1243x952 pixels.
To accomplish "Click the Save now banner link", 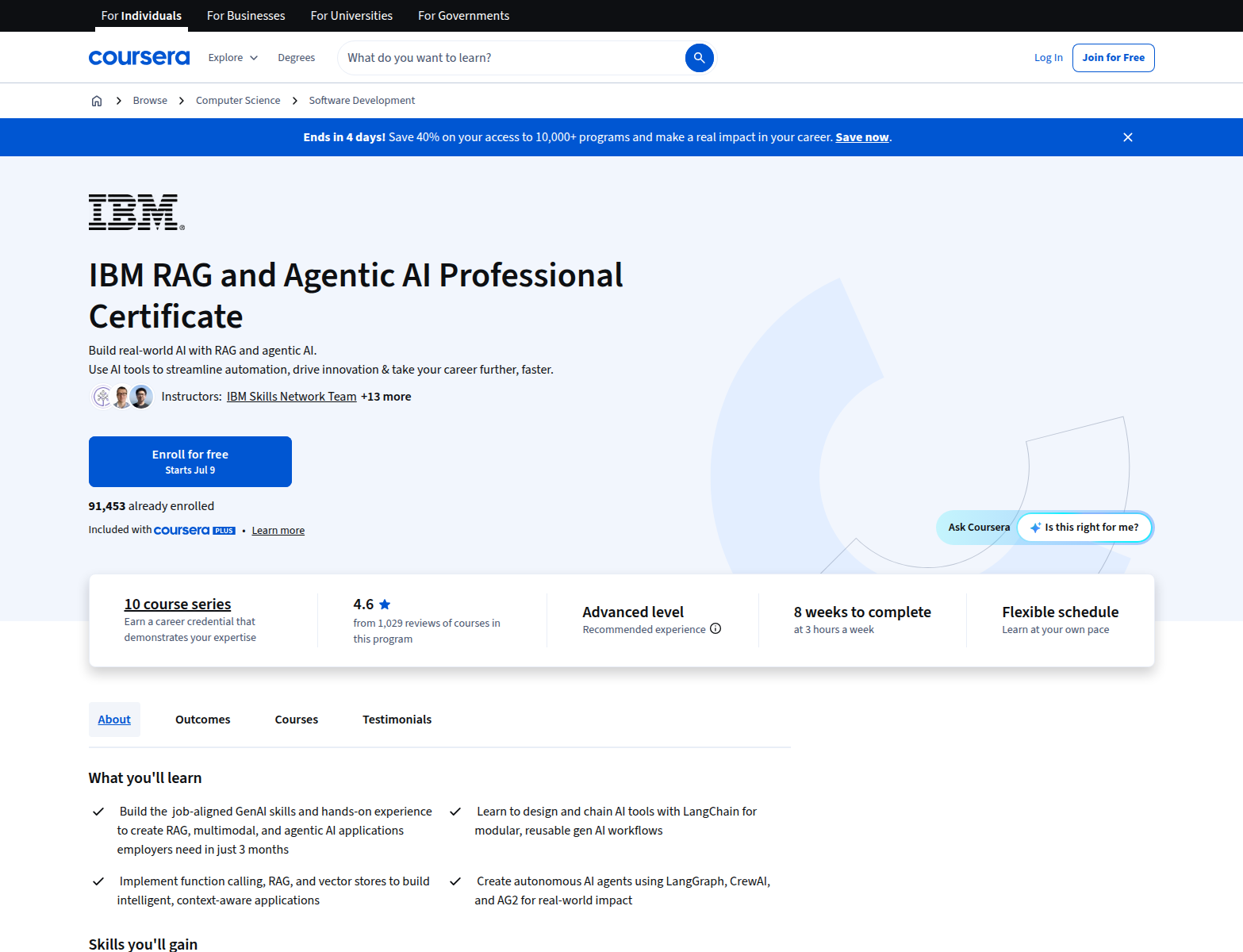I will point(862,137).
